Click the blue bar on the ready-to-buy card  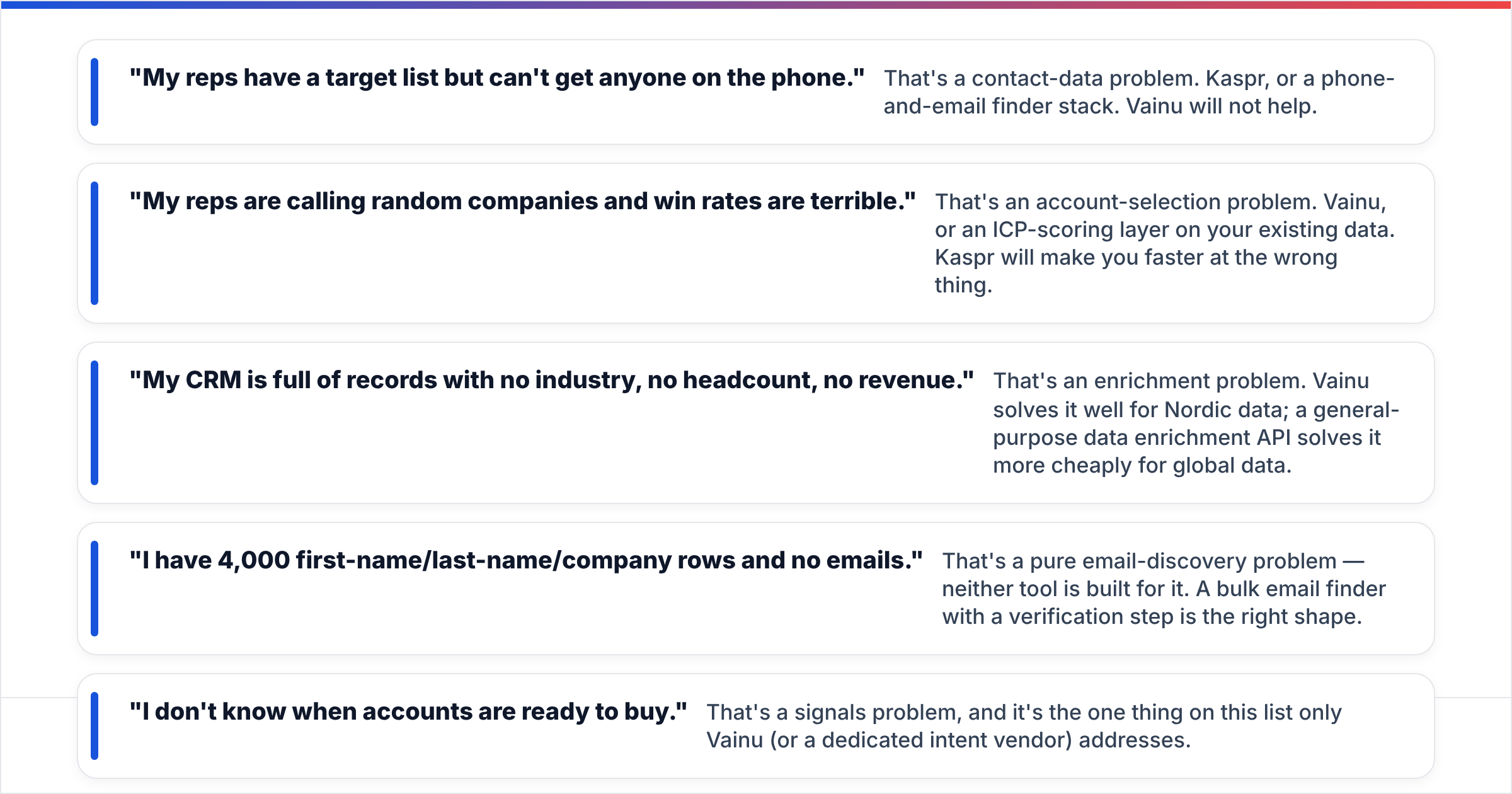coord(94,726)
